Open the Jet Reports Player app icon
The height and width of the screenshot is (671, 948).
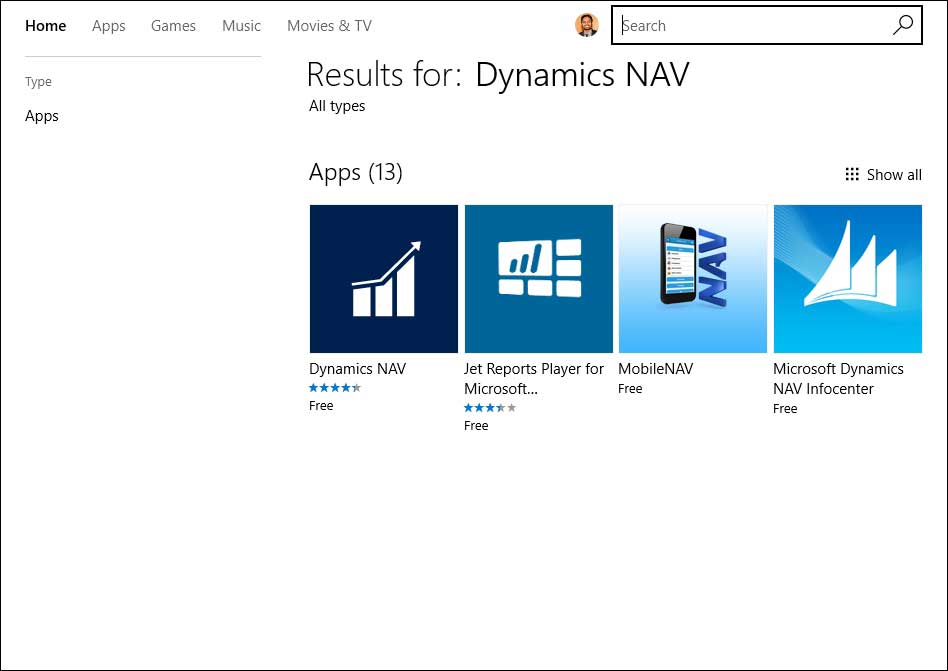pos(538,279)
